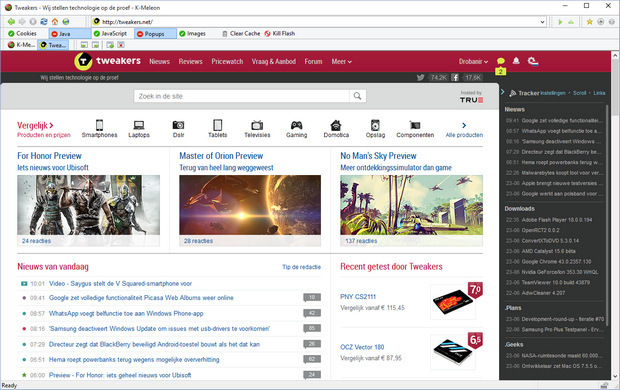Image resolution: width=620 pixels, height=390 pixels.
Task: Click Tip de redactie link
Action: pyautogui.click(x=301, y=267)
